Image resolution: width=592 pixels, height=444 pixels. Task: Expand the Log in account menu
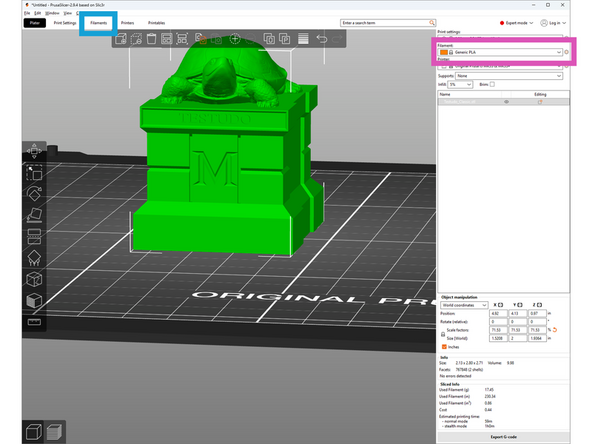point(553,23)
